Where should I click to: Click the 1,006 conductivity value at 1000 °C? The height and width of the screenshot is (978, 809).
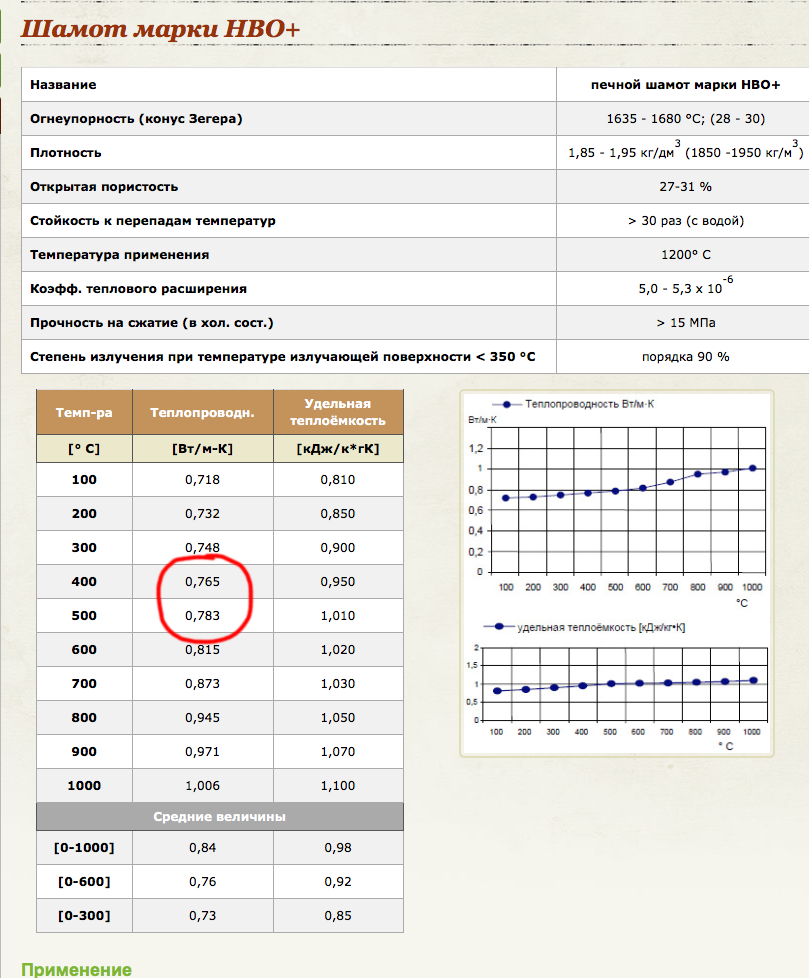click(202, 786)
